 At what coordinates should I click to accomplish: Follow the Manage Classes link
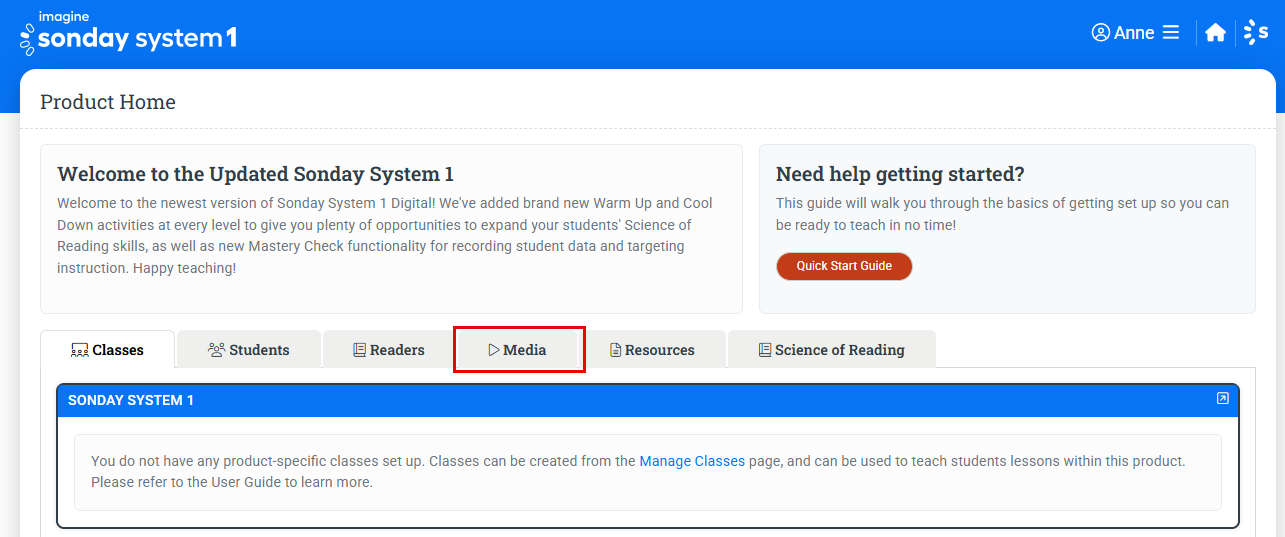coord(692,461)
